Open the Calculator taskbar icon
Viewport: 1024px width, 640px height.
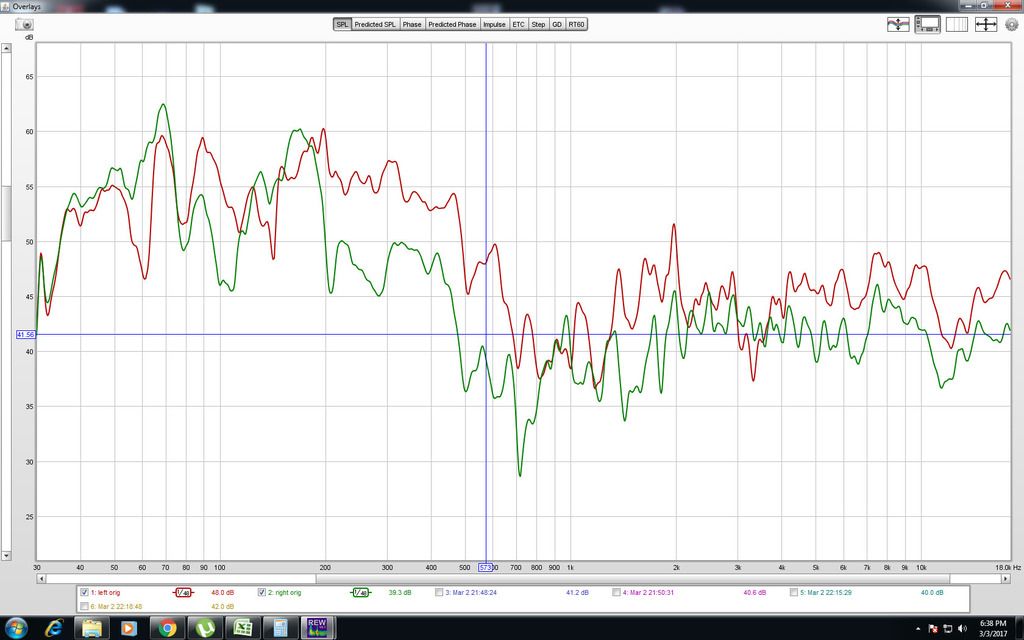pos(280,628)
